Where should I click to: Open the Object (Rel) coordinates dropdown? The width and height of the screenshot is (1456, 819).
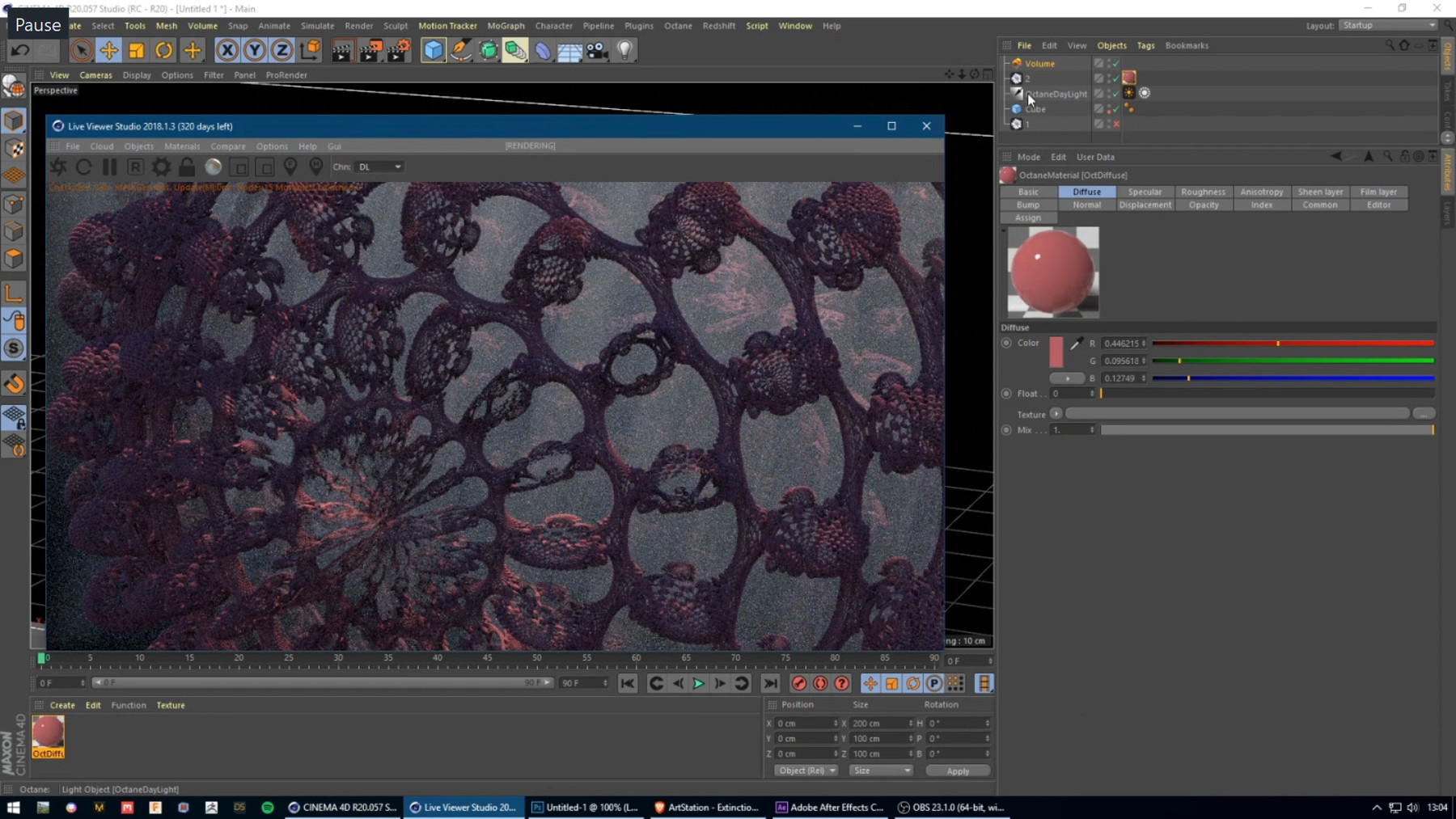coord(806,770)
